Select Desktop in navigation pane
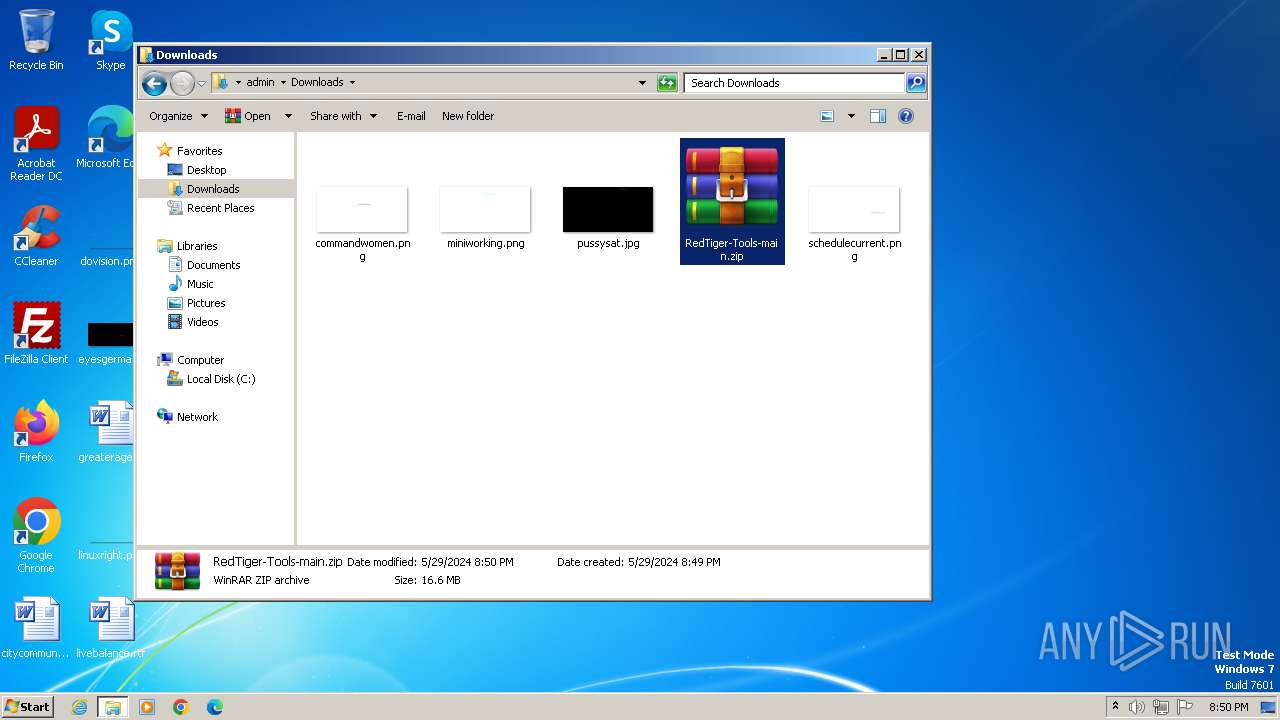1280x720 pixels. [x=206, y=170]
